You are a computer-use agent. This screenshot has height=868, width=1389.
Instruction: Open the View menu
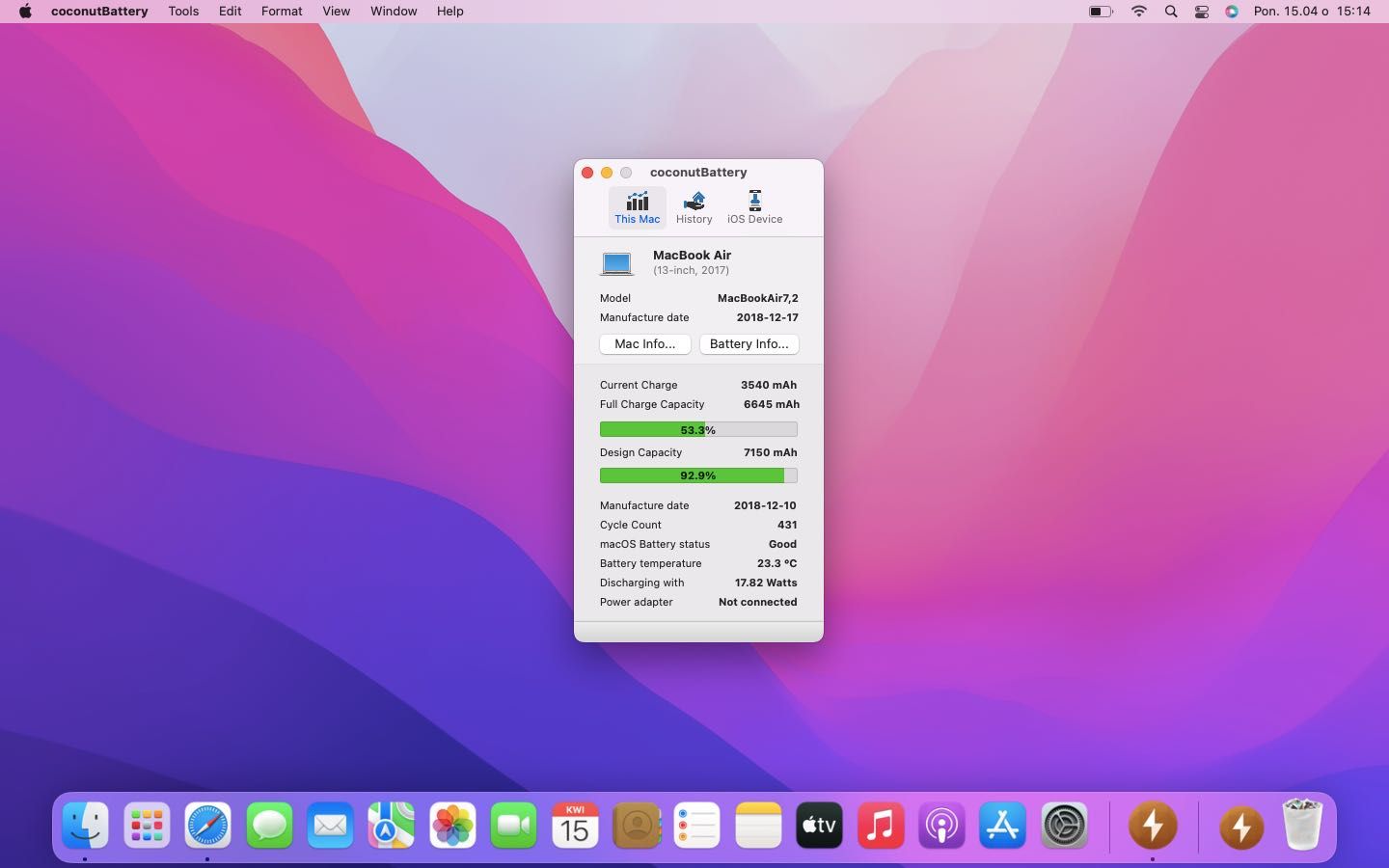coord(336,12)
